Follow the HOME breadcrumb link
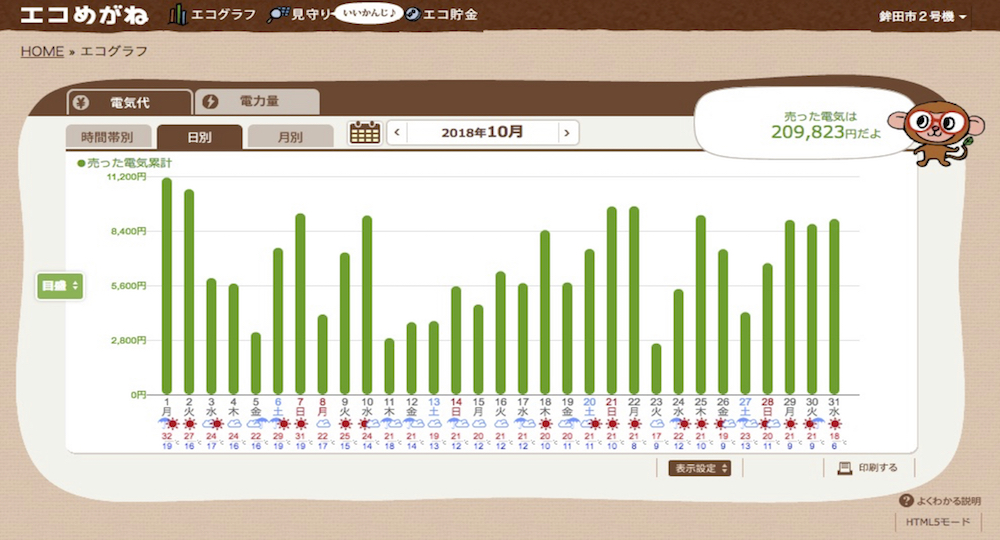The width and height of the screenshot is (1000, 540). click(x=42, y=51)
